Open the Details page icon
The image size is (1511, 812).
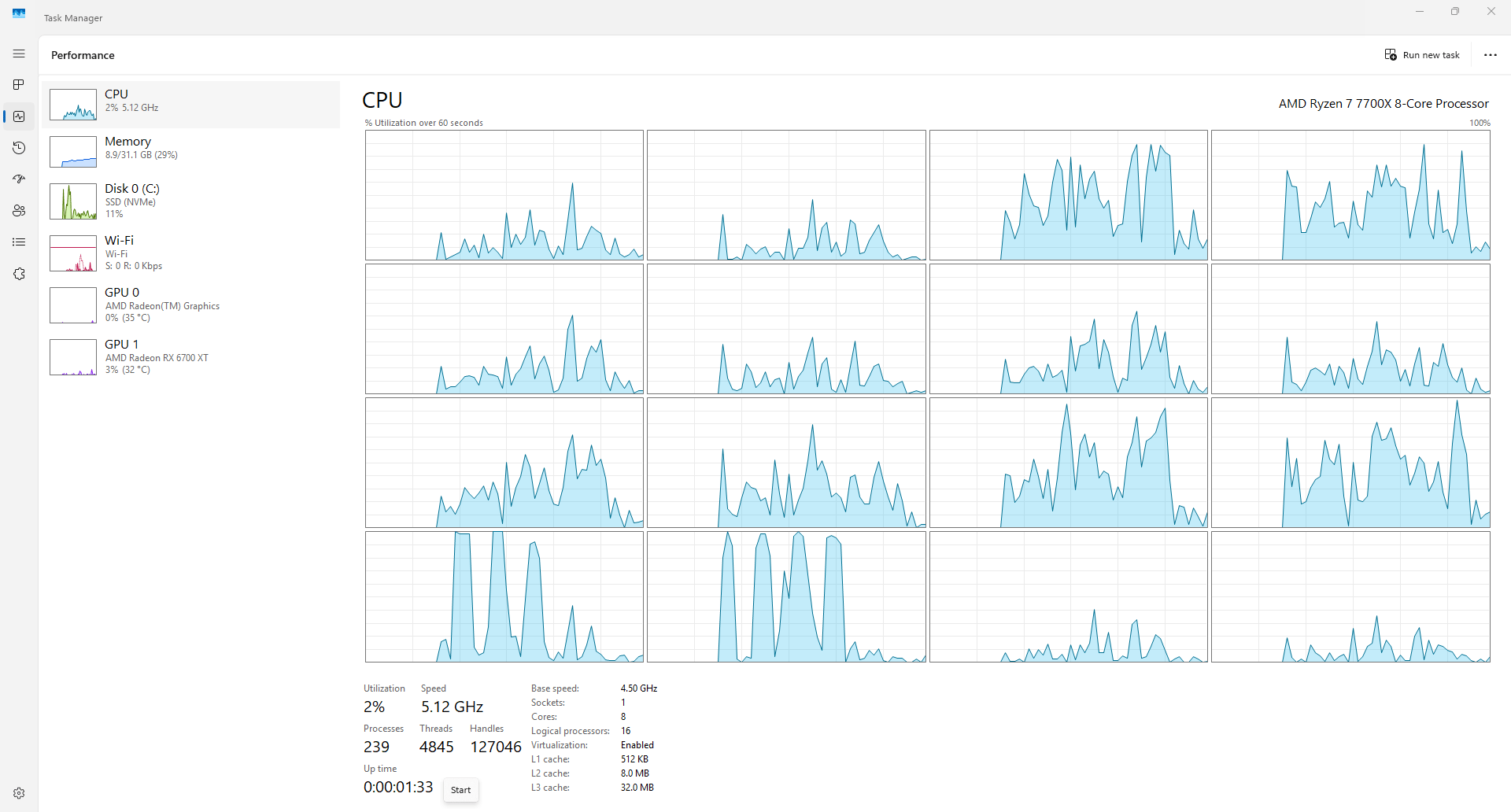[19, 242]
